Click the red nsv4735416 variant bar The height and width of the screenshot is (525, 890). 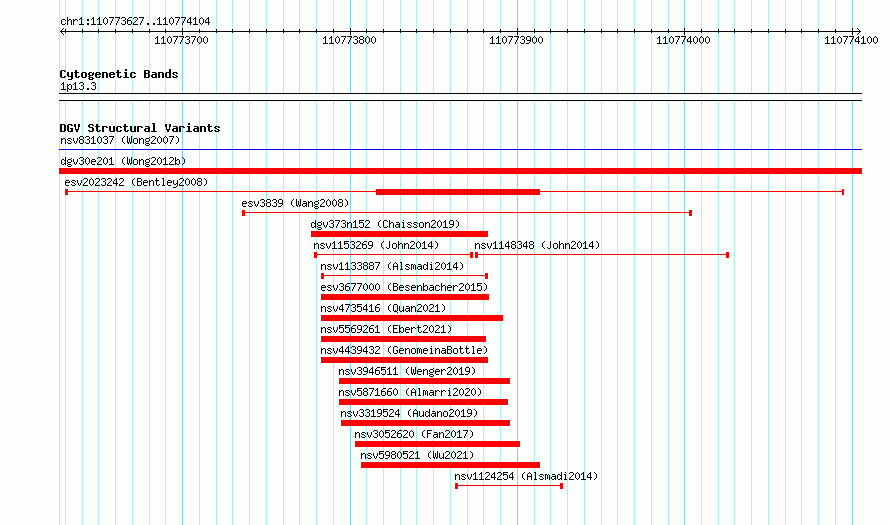[x=412, y=318]
